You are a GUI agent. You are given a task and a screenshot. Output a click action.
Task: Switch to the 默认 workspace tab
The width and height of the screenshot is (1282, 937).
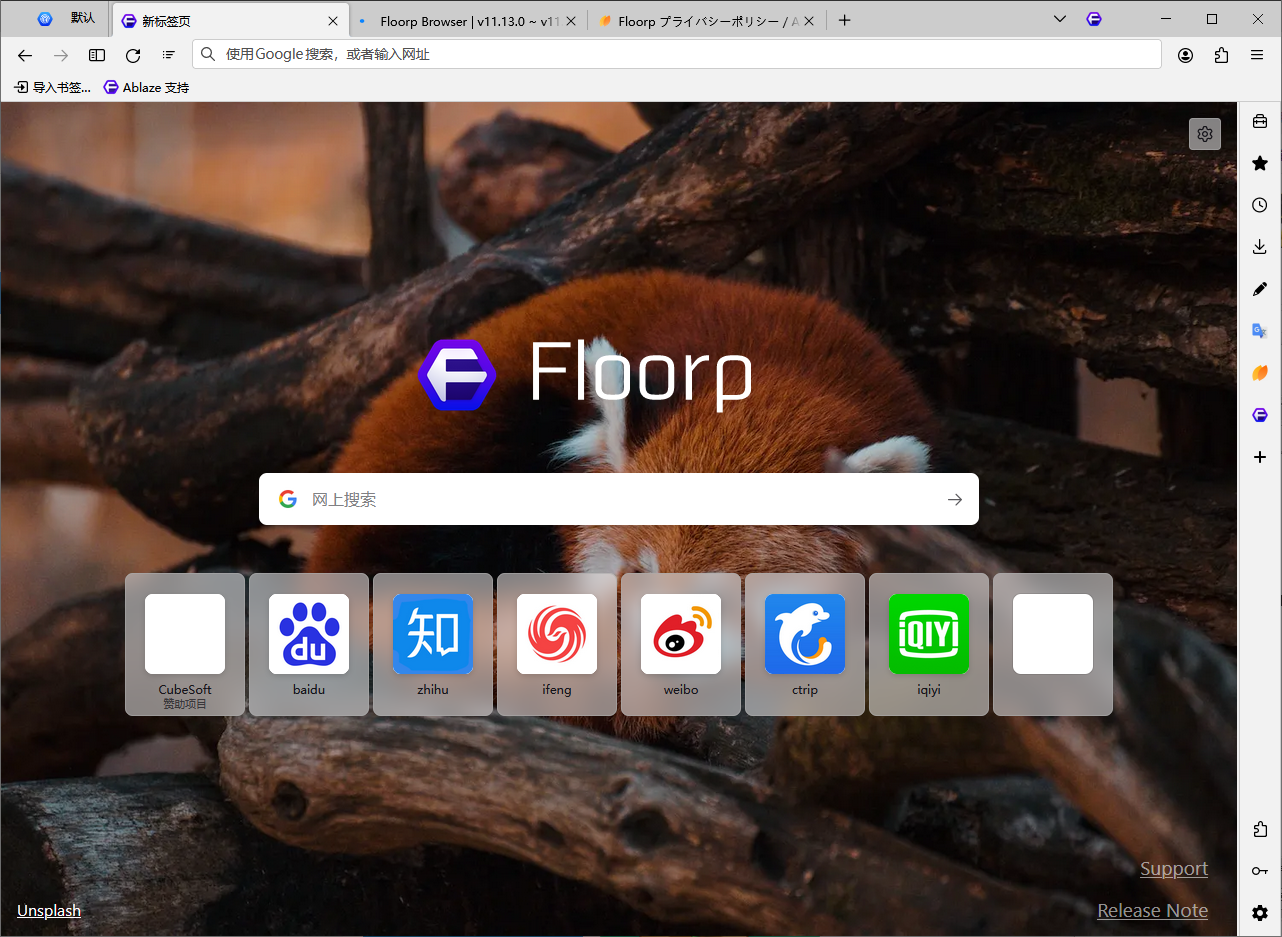(67, 19)
